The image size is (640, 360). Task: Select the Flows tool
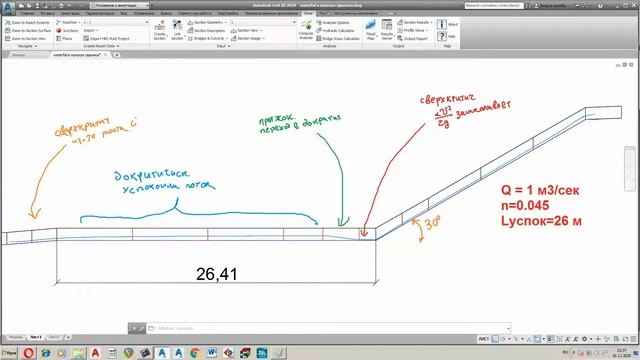click(64, 38)
